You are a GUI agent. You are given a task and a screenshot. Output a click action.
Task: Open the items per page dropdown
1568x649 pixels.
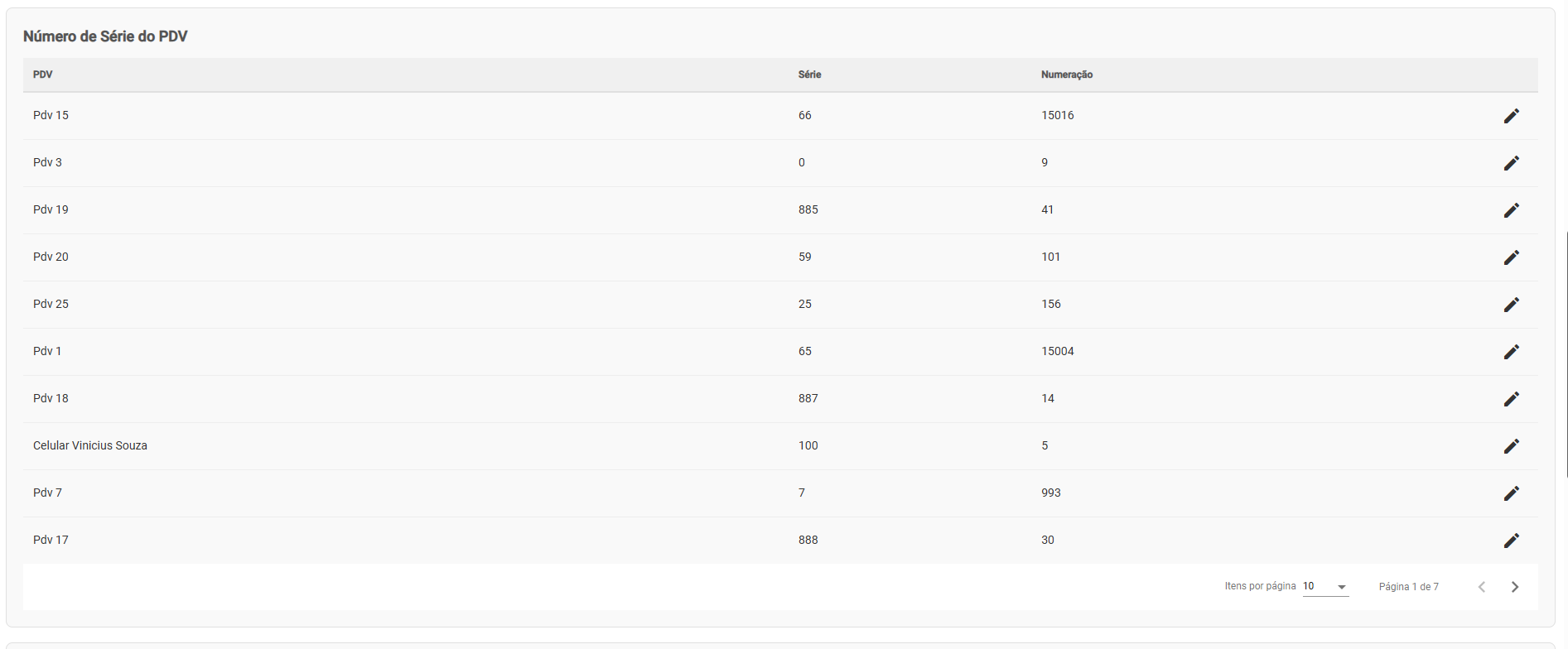[x=1325, y=586]
